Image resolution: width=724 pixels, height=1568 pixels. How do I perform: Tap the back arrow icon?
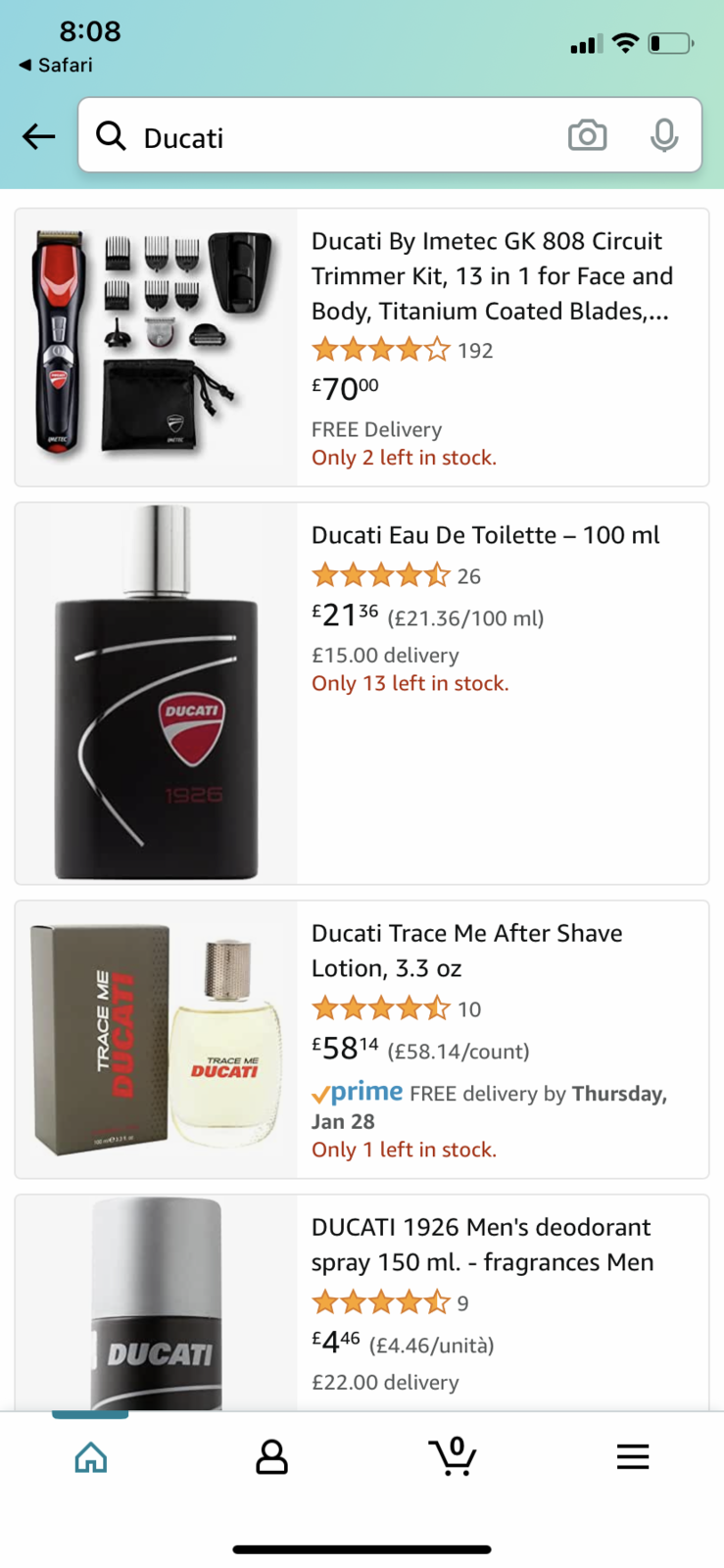tap(39, 136)
